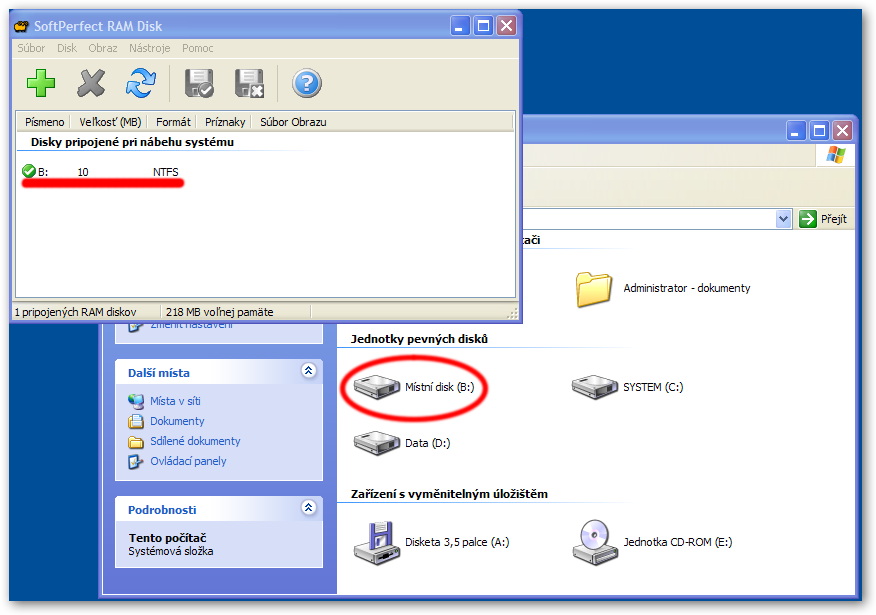The width and height of the screenshot is (876, 615).
Task: Click the SoftPerfect RAM Disk title bar icon
Action: click(21, 26)
